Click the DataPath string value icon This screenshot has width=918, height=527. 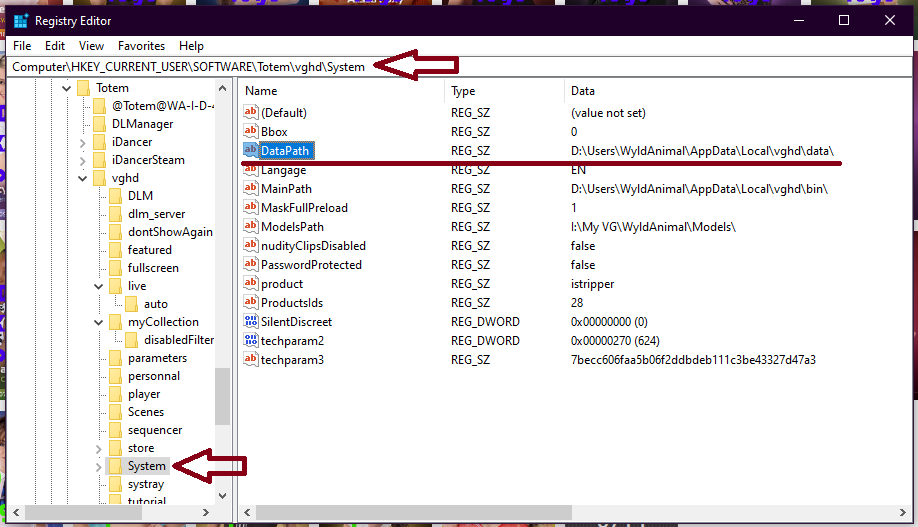tap(250, 151)
